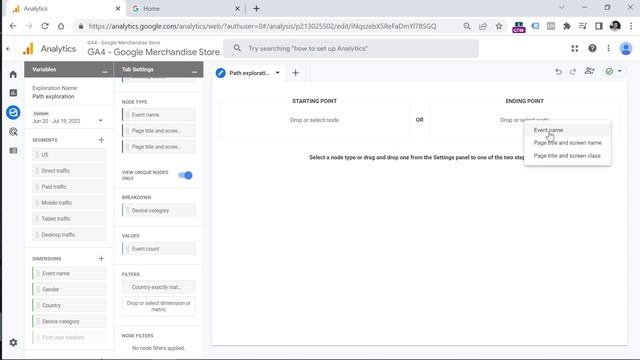This screenshot has width=640, height=360.
Task: Toggle View Unique Nodes Only switch
Action: pyautogui.click(x=185, y=176)
